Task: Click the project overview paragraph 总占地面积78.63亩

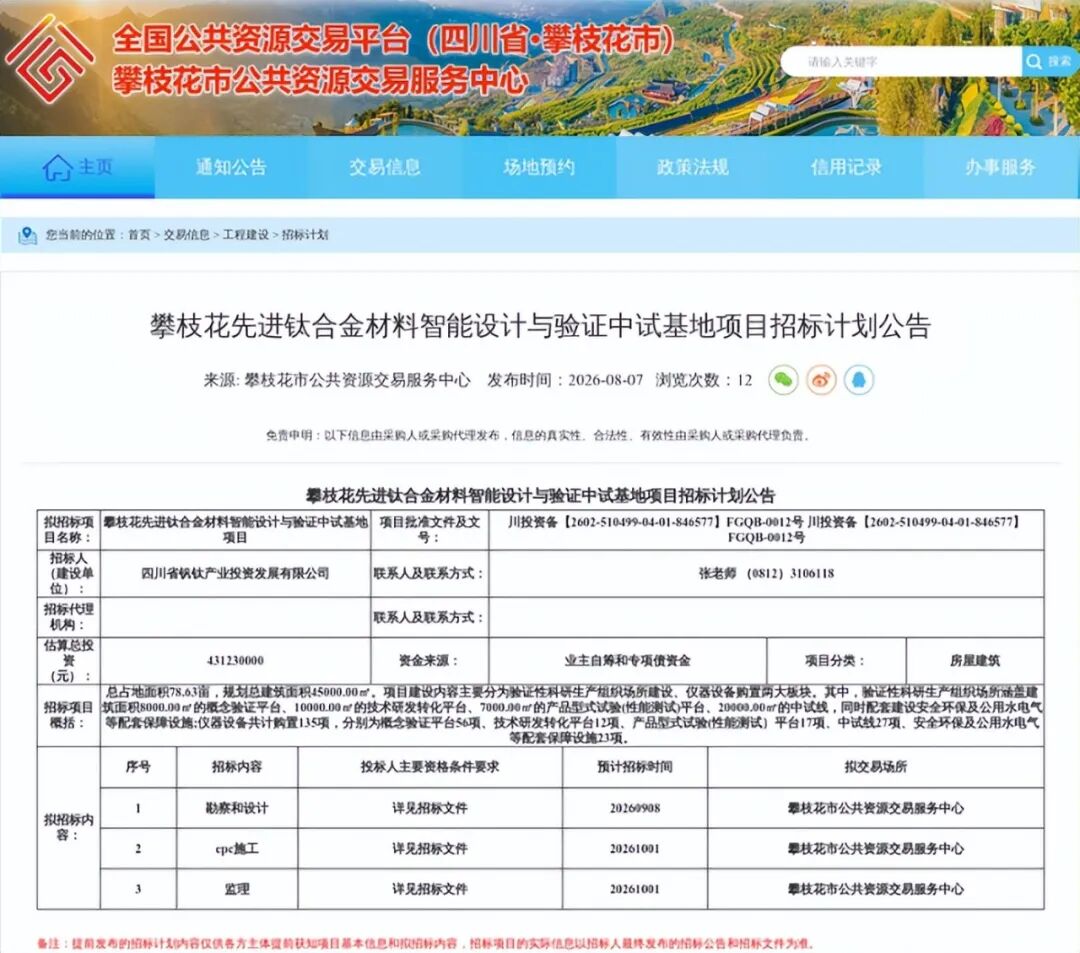Action: click(572, 715)
